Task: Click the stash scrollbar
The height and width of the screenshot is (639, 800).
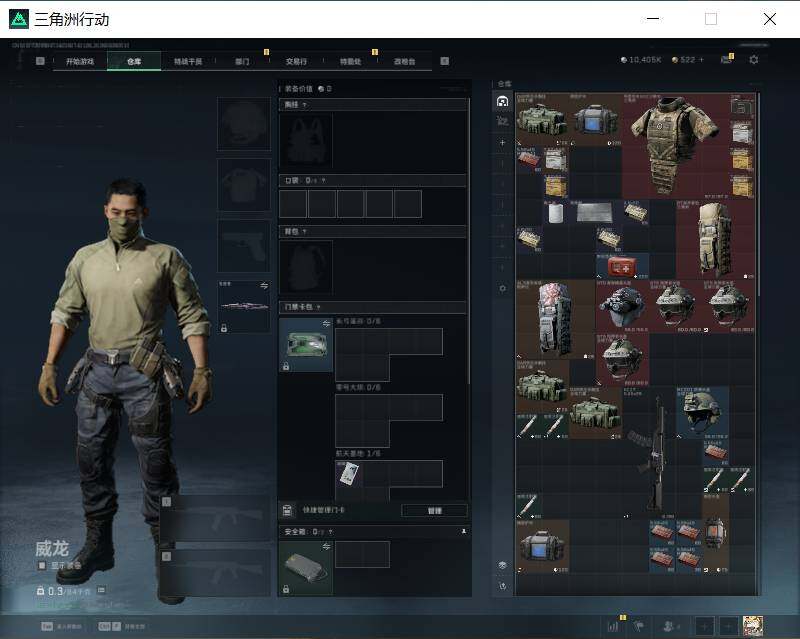Action: [x=758, y=194]
